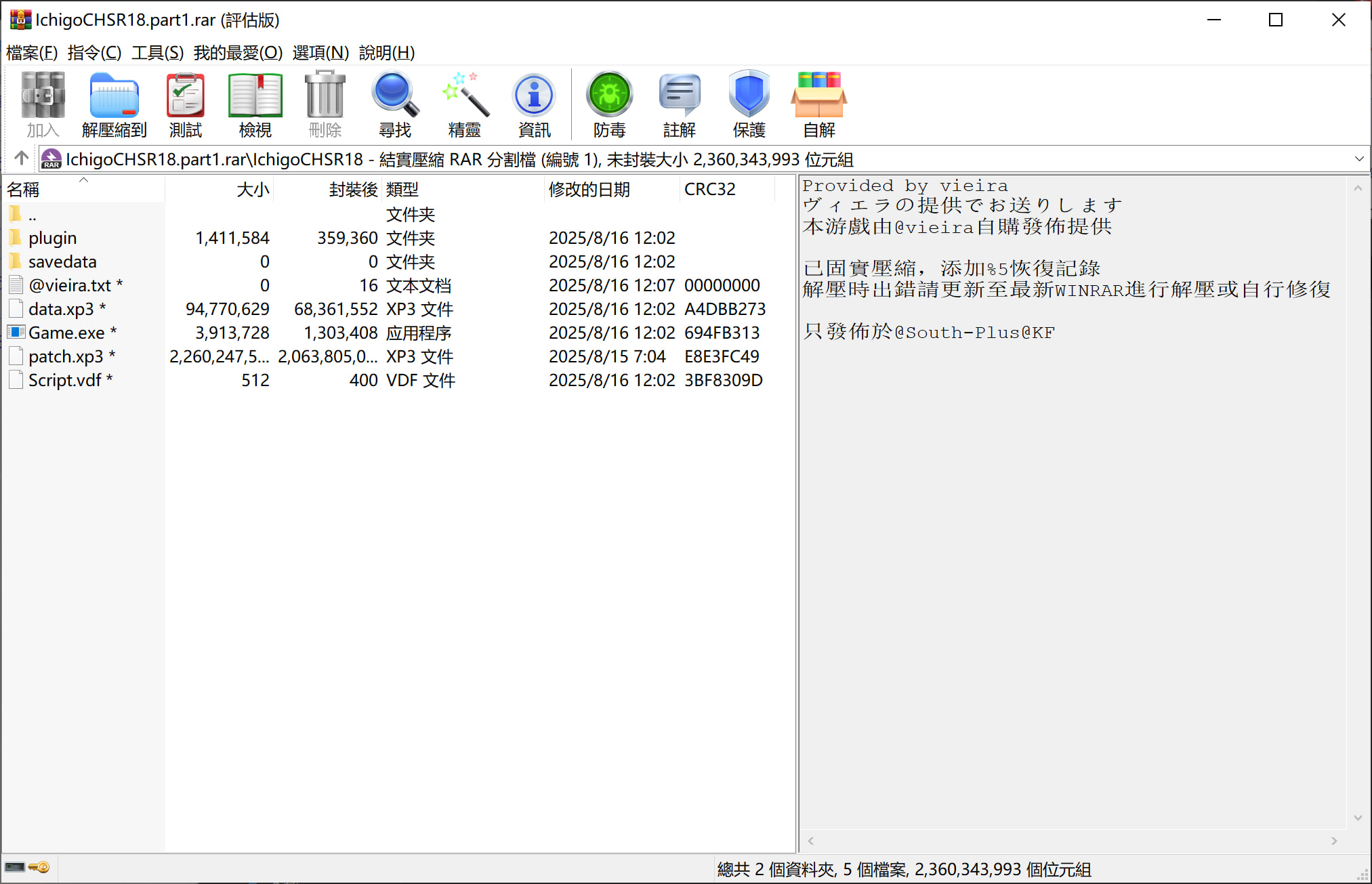Open the 檔案 File menu
This screenshot has height=884, width=1372.
pyautogui.click(x=31, y=53)
